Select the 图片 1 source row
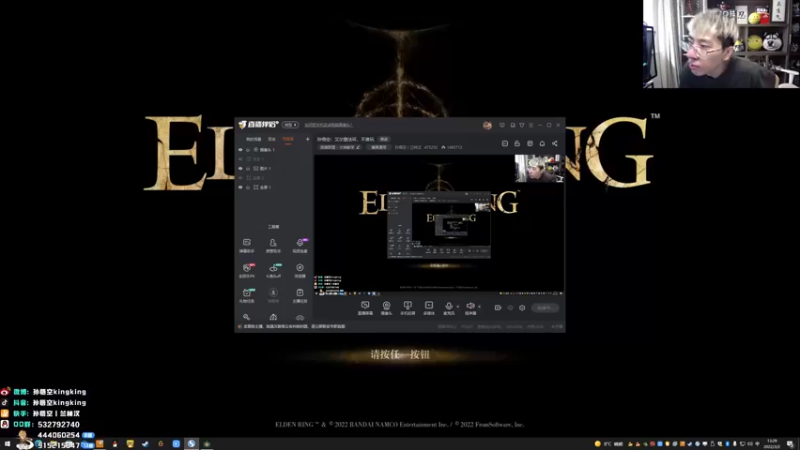Image resolution: width=800 pixels, height=450 pixels. pos(273,168)
